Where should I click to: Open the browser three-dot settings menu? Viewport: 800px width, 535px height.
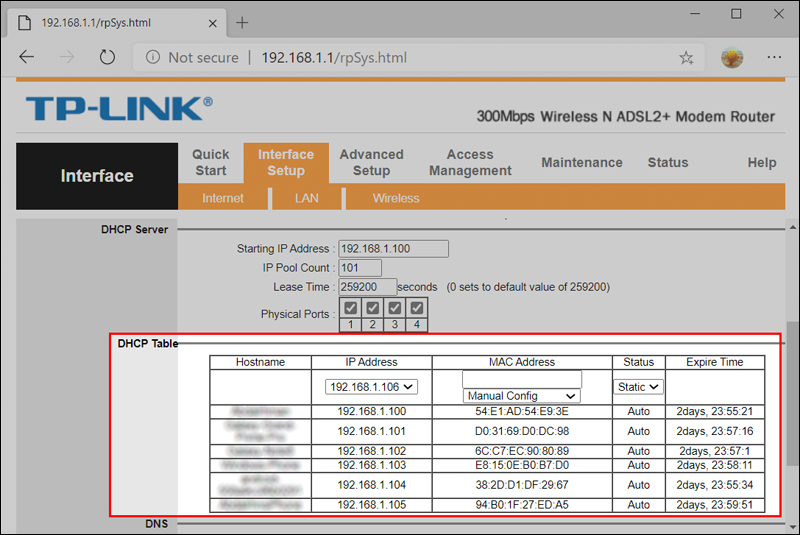pyautogui.click(x=773, y=58)
